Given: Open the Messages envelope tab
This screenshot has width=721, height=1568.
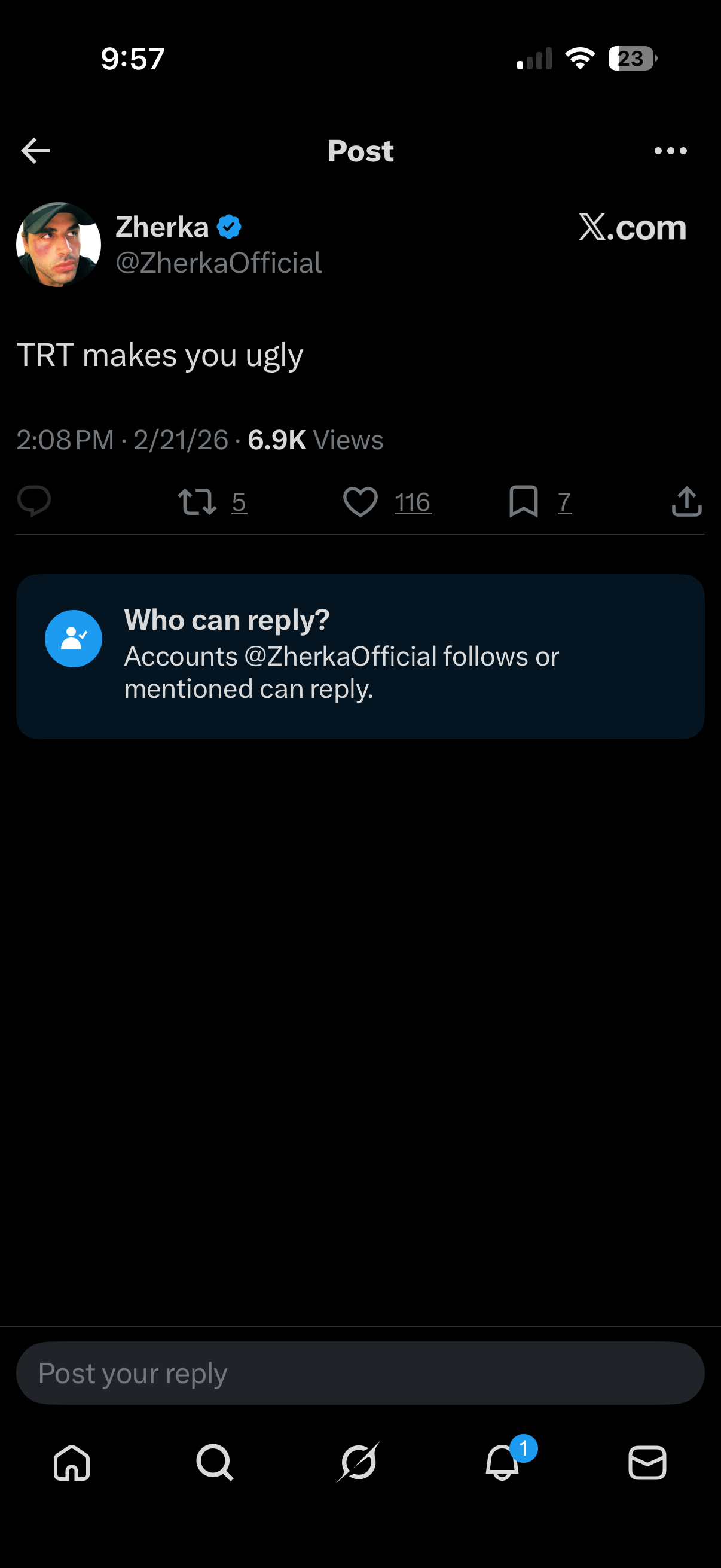Looking at the screenshot, I should click(647, 1462).
